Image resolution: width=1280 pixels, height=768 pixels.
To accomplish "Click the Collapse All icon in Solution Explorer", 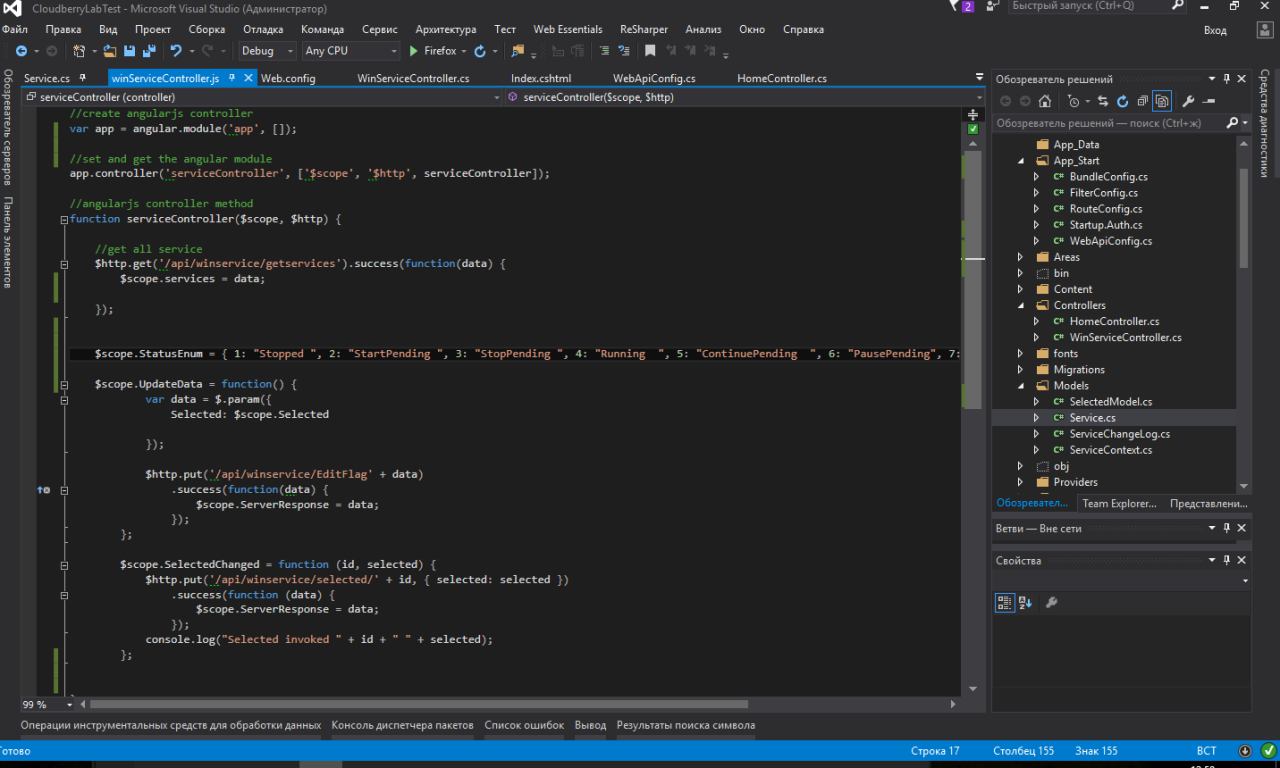I will point(1142,101).
